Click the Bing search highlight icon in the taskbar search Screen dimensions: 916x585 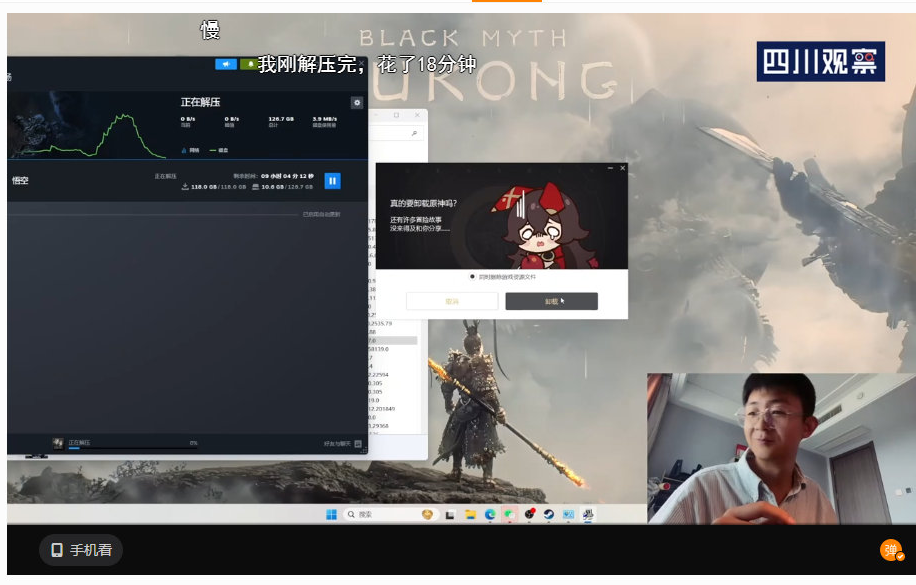(427, 514)
